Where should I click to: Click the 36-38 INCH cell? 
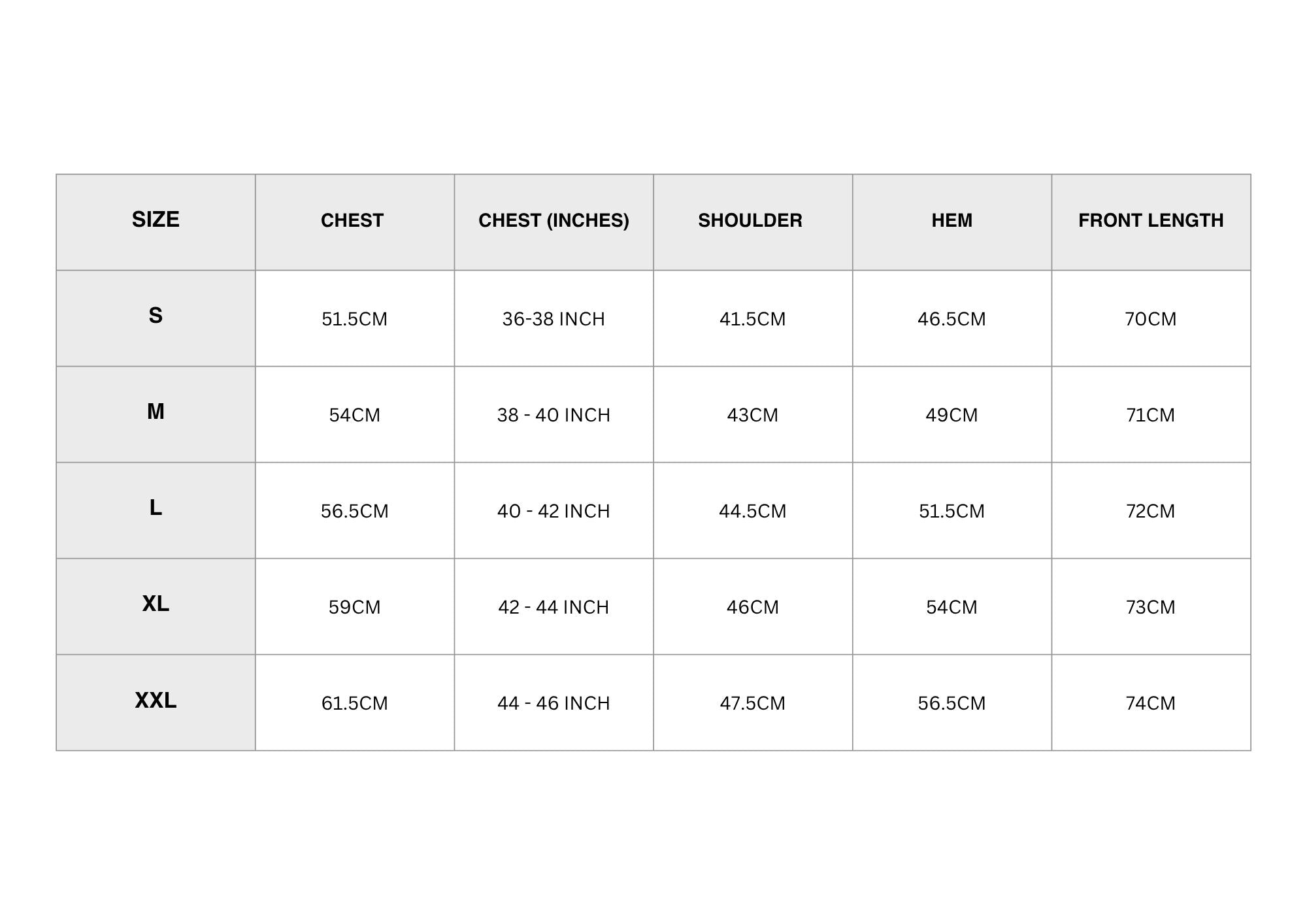[x=554, y=319]
